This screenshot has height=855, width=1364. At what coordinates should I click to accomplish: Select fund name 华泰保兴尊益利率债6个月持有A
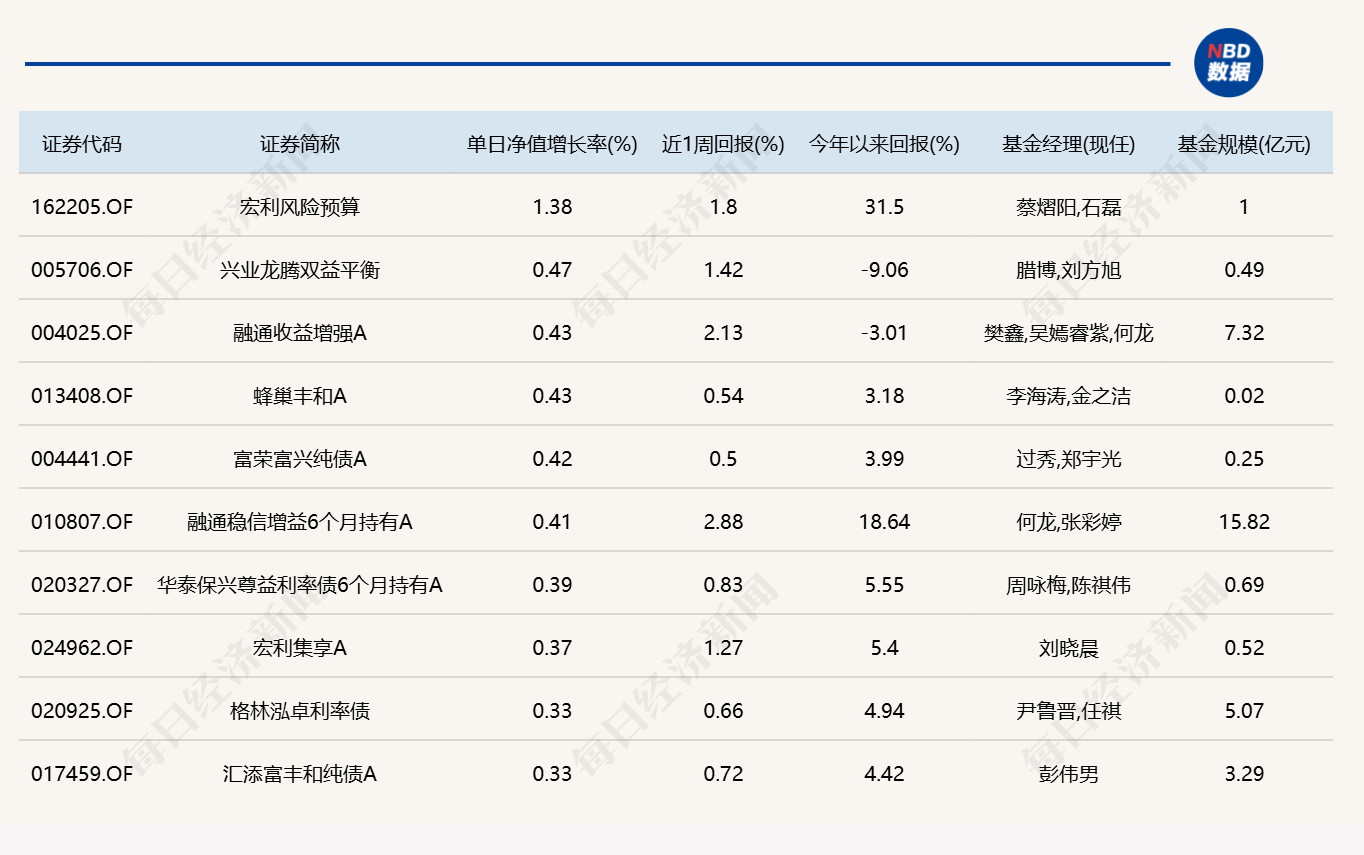pos(300,585)
